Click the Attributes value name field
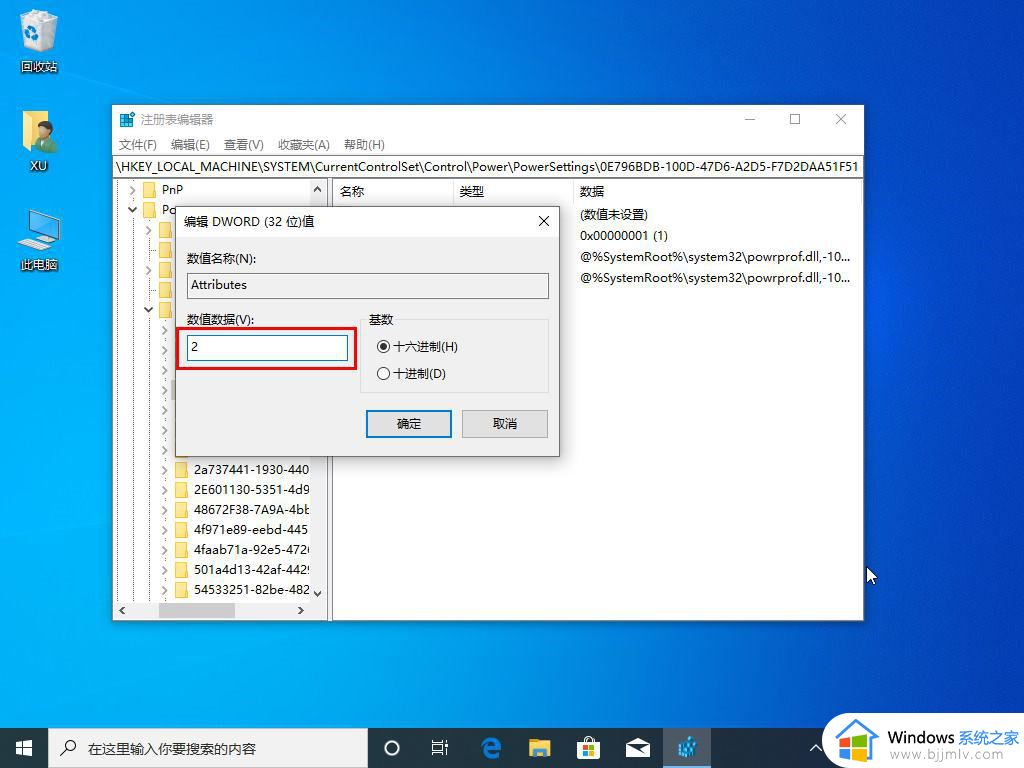The height and width of the screenshot is (768, 1024). [x=368, y=285]
